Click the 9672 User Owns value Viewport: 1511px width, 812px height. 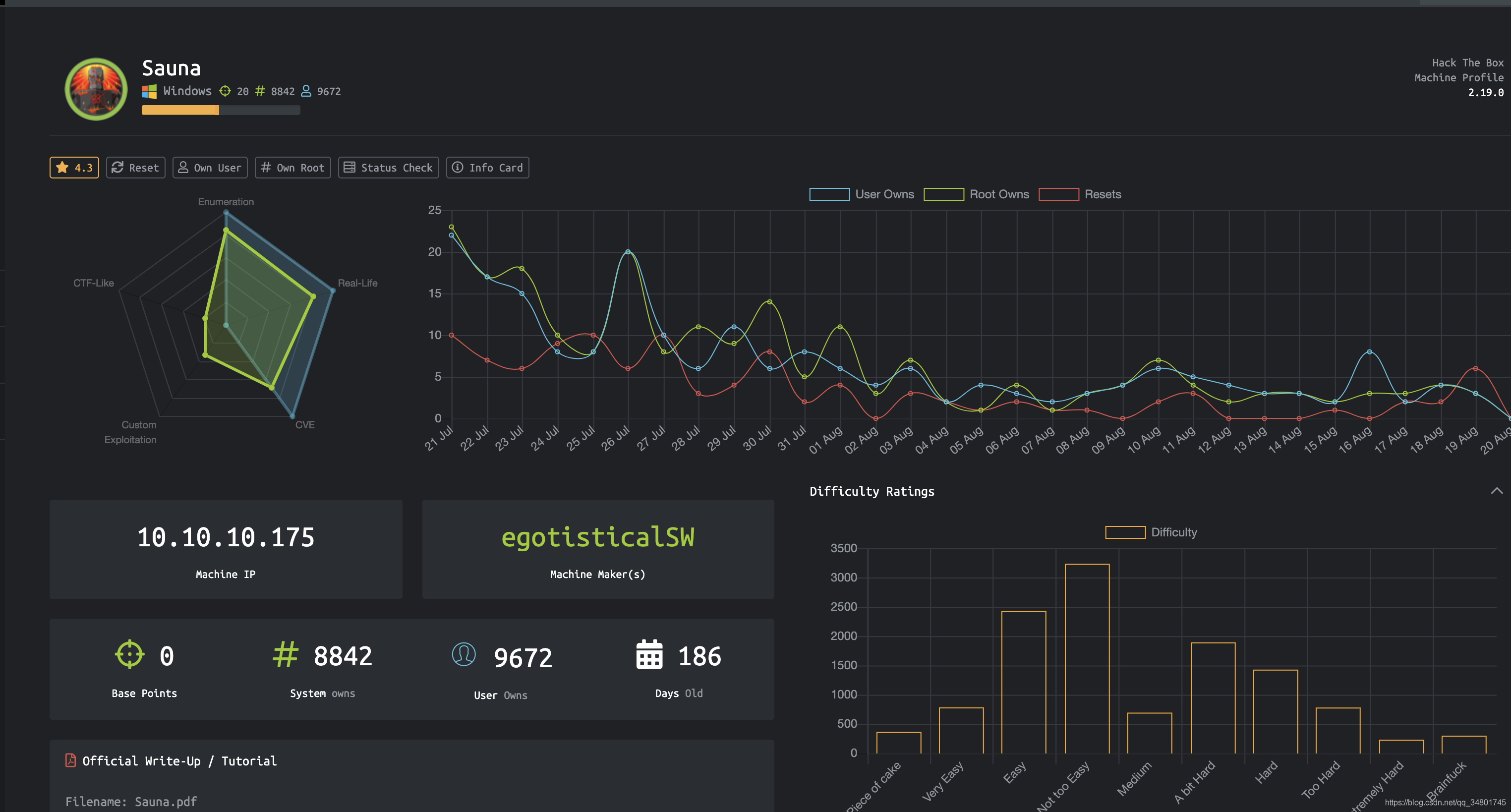(523, 658)
